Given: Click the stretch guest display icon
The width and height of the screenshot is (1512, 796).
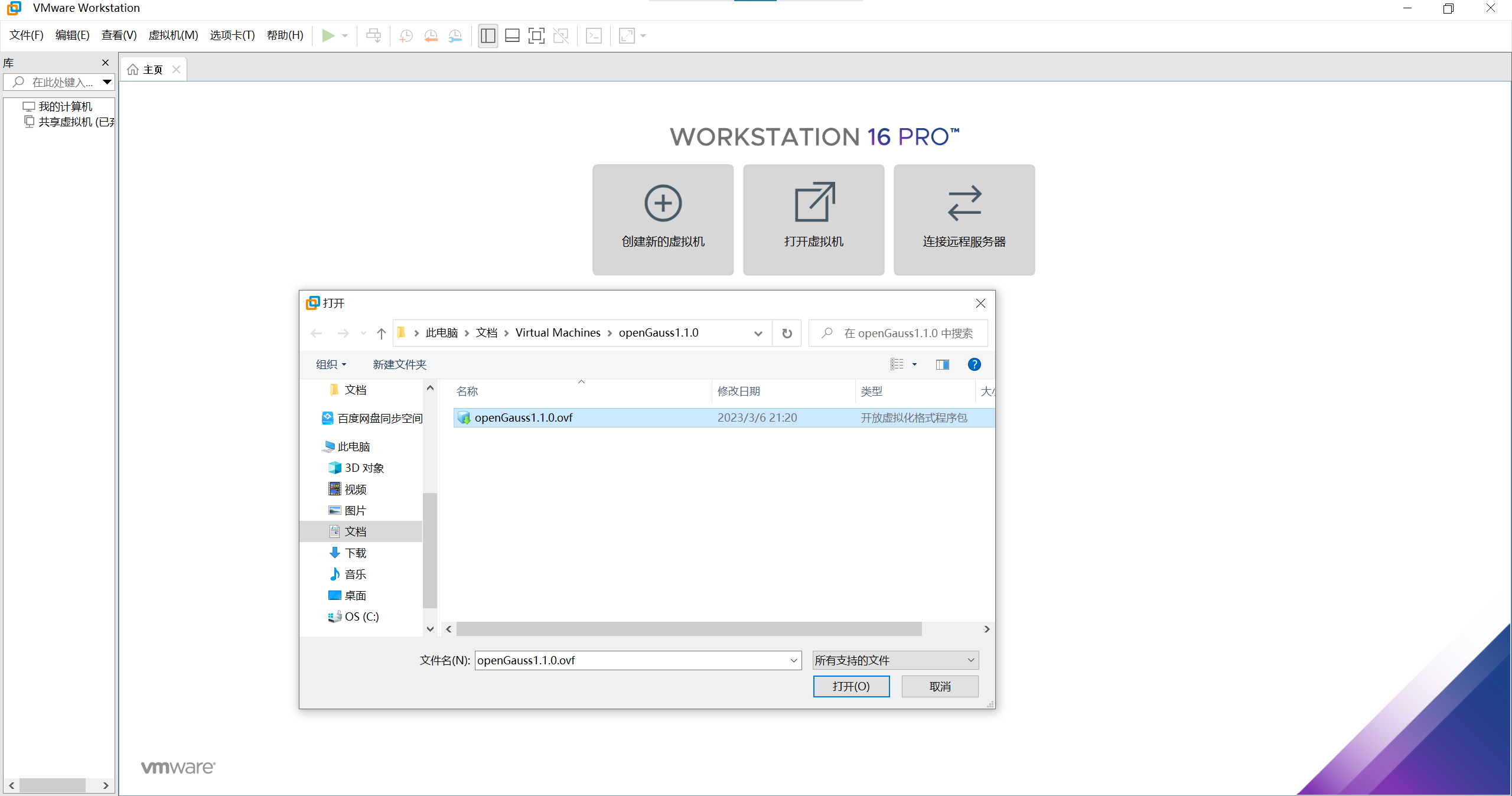Looking at the screenshot, I should (627, 35).
